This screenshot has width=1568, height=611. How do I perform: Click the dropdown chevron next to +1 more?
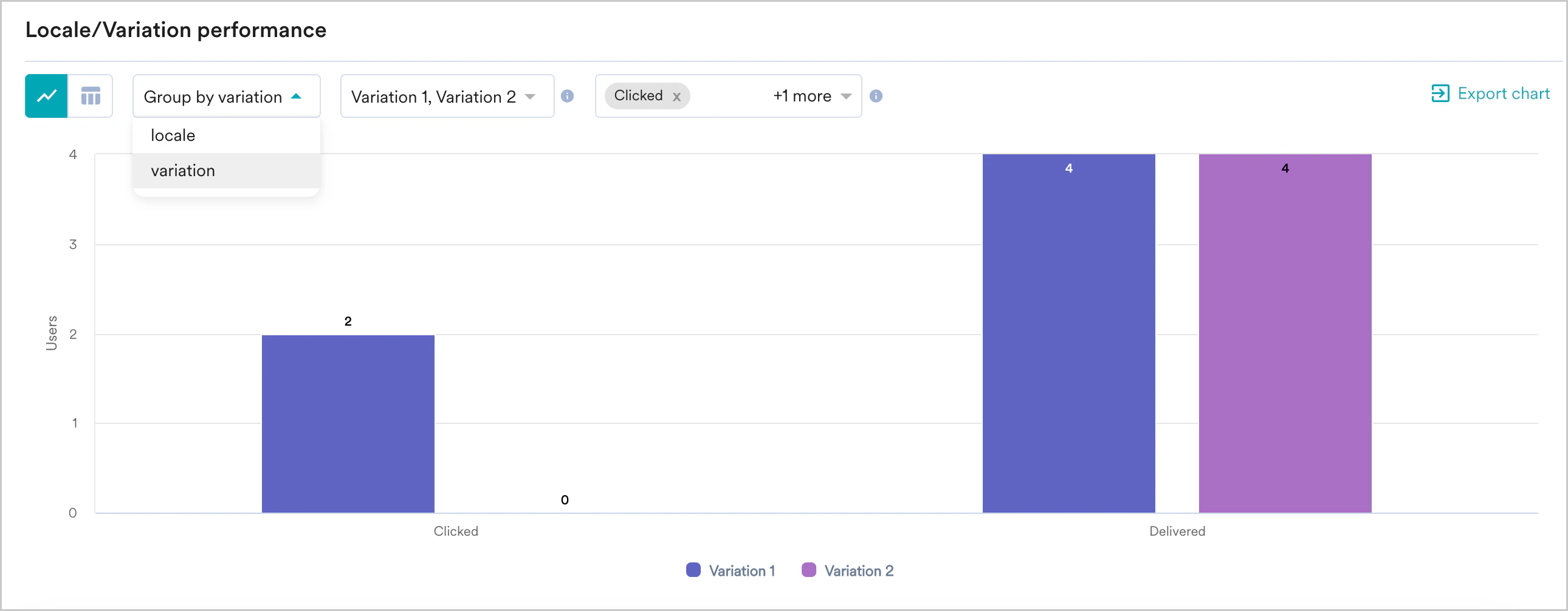[x=847, y=95]
